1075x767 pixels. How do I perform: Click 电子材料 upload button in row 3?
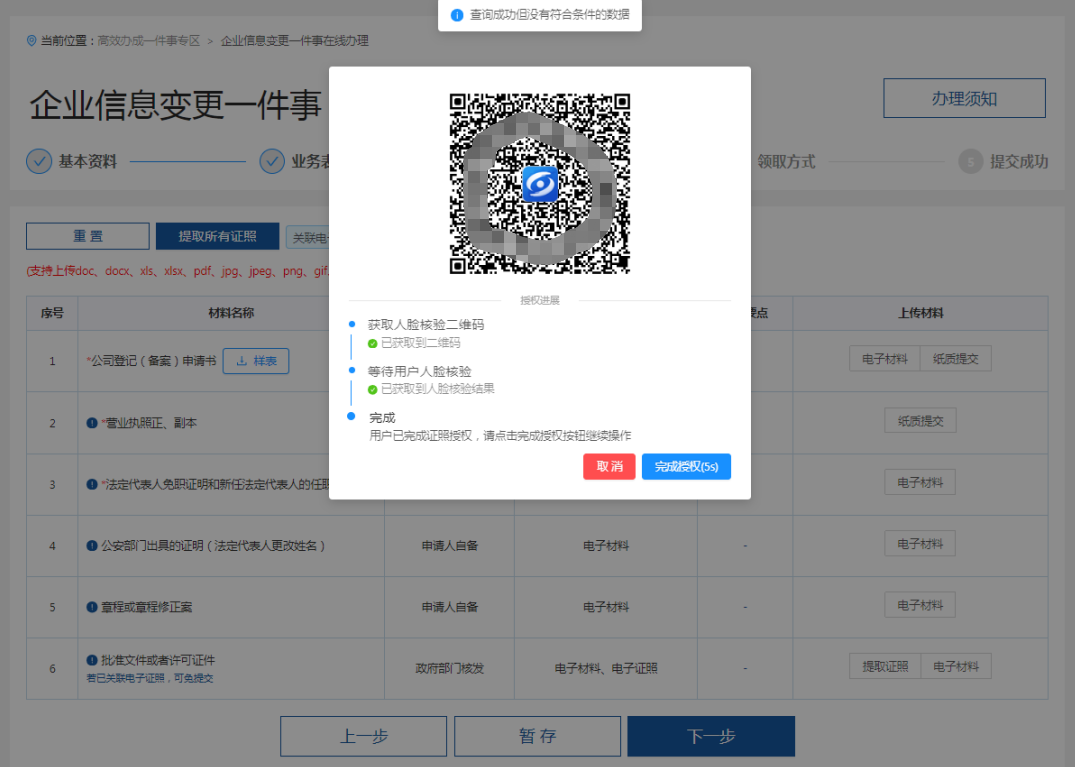[920, 483]
